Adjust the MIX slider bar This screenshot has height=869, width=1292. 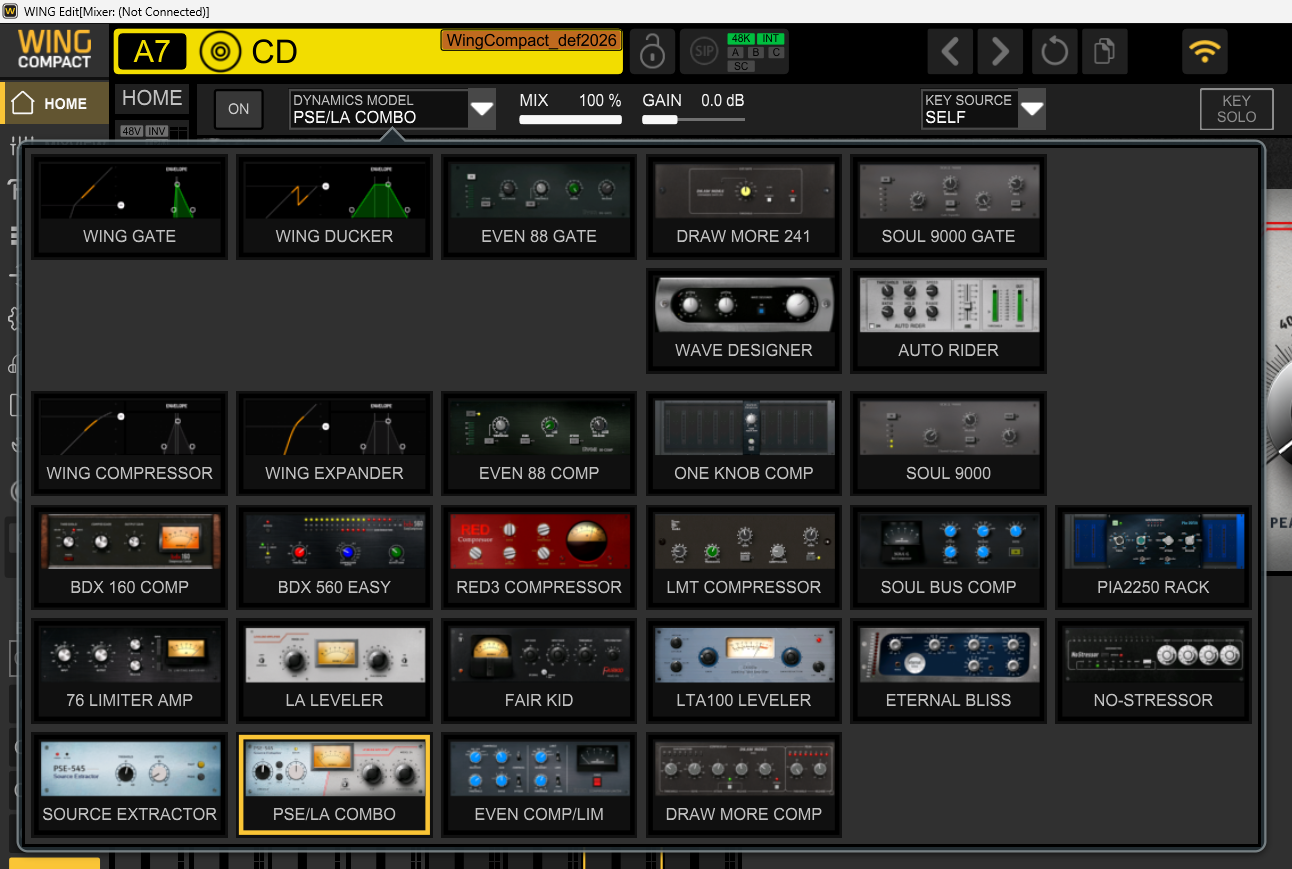[x=570, y=120]
